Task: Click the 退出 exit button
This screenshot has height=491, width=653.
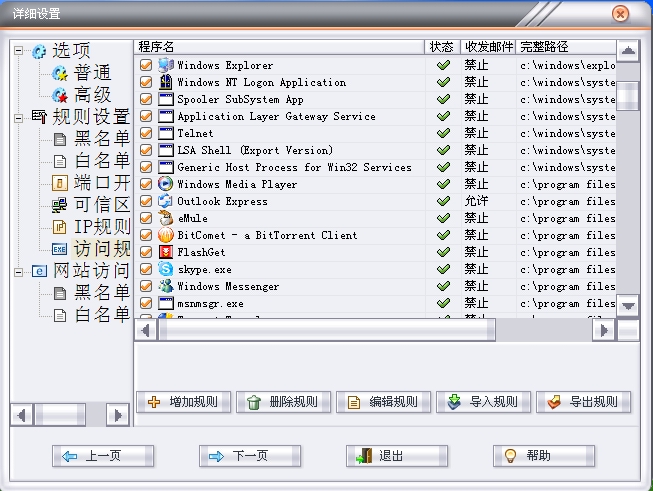Action: (396, 456)
